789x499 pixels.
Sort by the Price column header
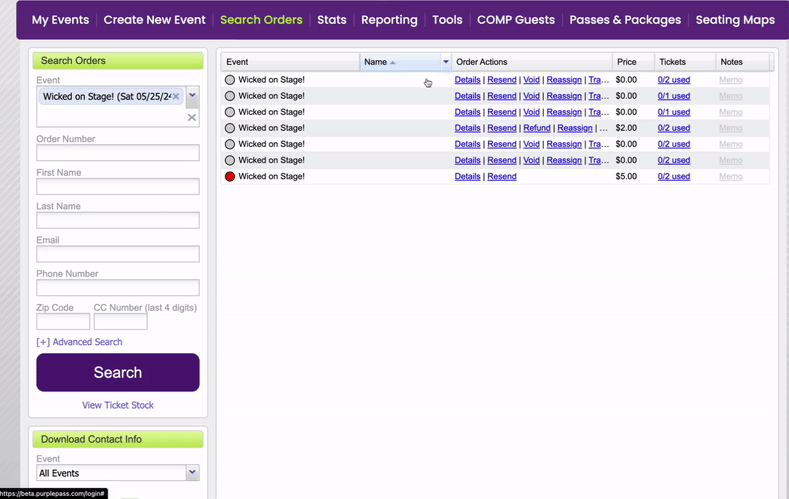pos(633,62)
